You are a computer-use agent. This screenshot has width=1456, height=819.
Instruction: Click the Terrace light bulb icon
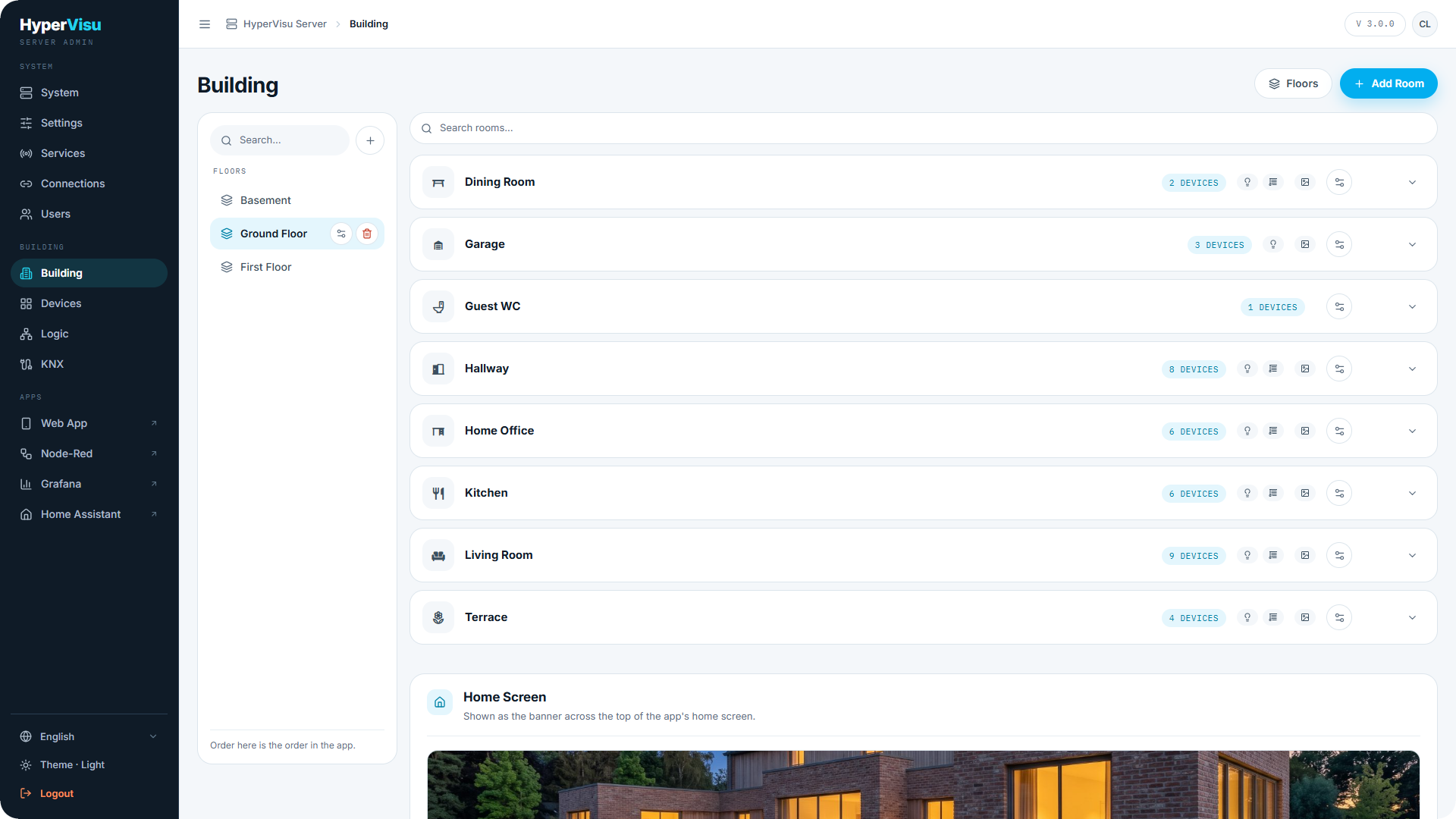click(x=1247, y=617)
